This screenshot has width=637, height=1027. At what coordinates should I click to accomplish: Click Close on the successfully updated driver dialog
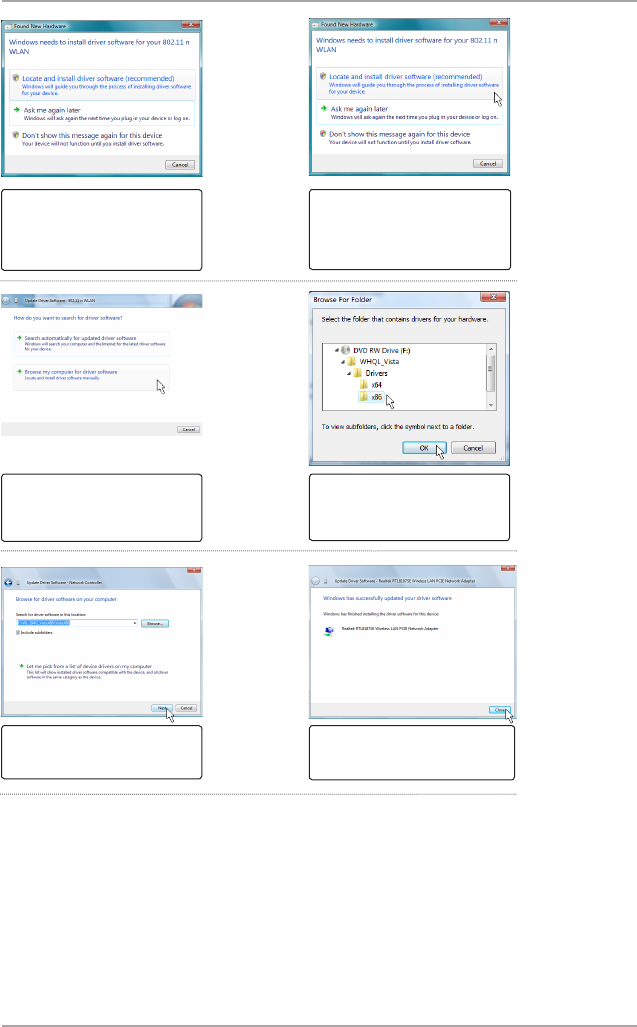coord(500,710)
